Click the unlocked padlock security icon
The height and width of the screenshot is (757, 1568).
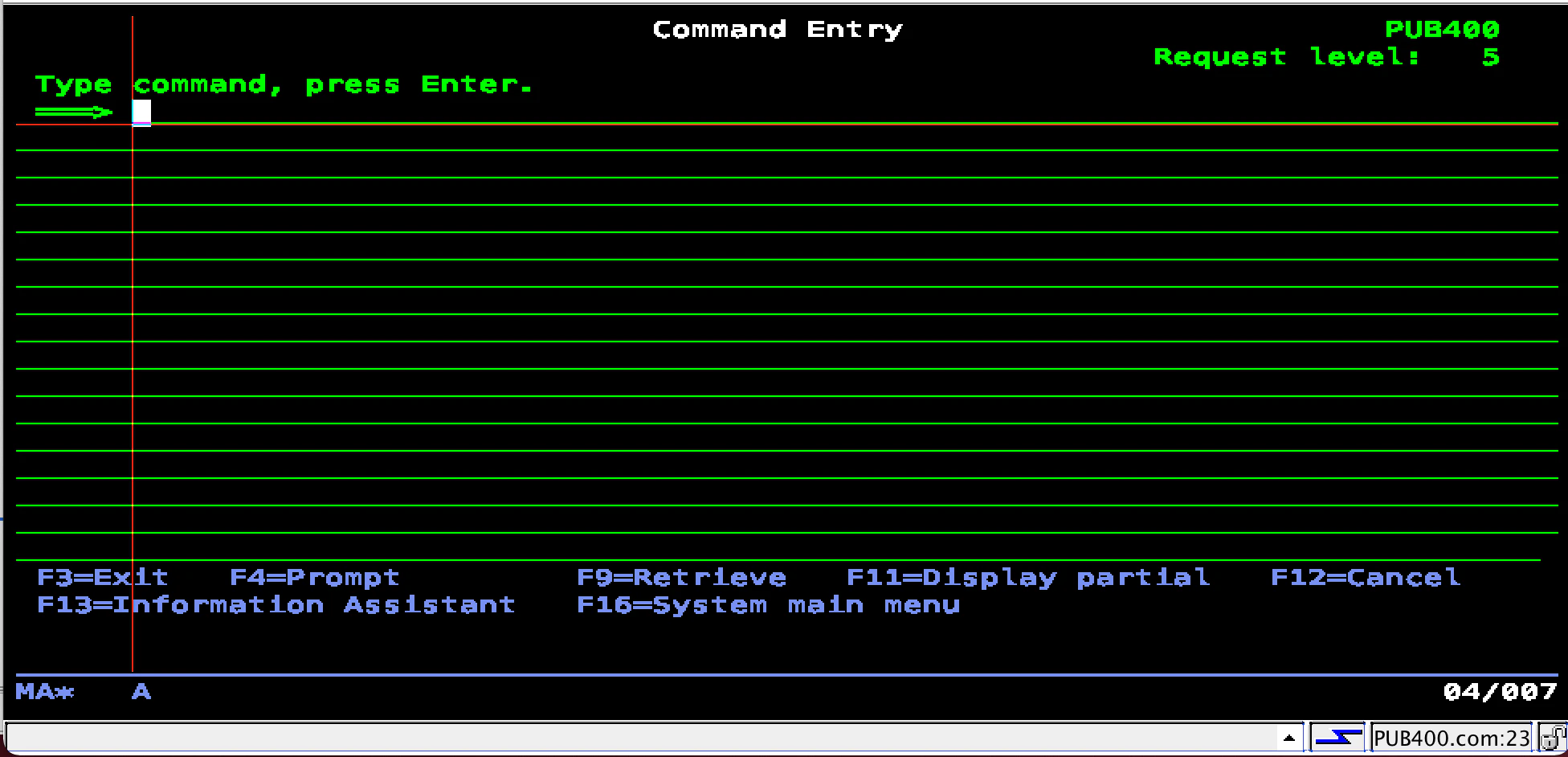(1553, 737)
